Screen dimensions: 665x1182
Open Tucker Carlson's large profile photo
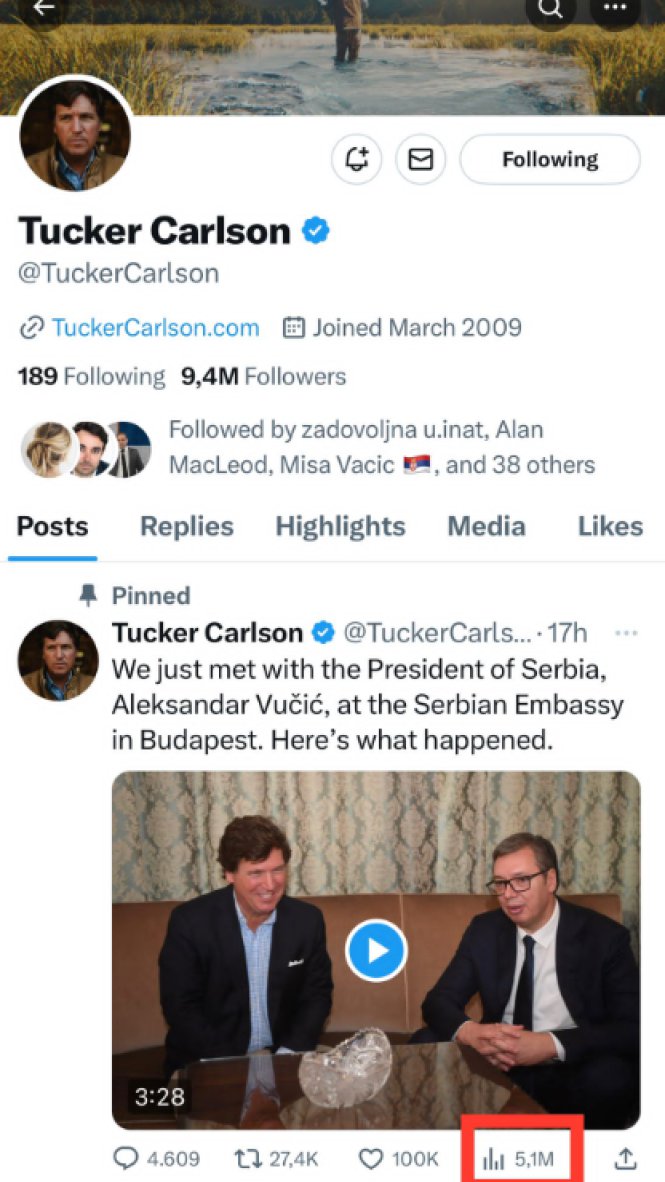tap(75, 134)
